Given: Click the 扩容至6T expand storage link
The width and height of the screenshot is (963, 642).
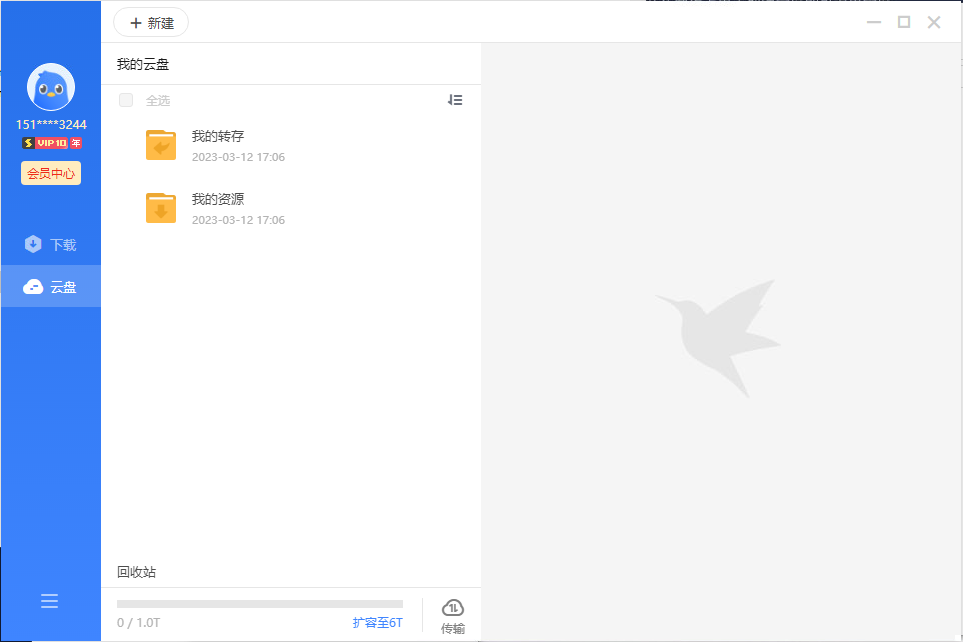Looking at the screenshot, I should tap(377, 623).
